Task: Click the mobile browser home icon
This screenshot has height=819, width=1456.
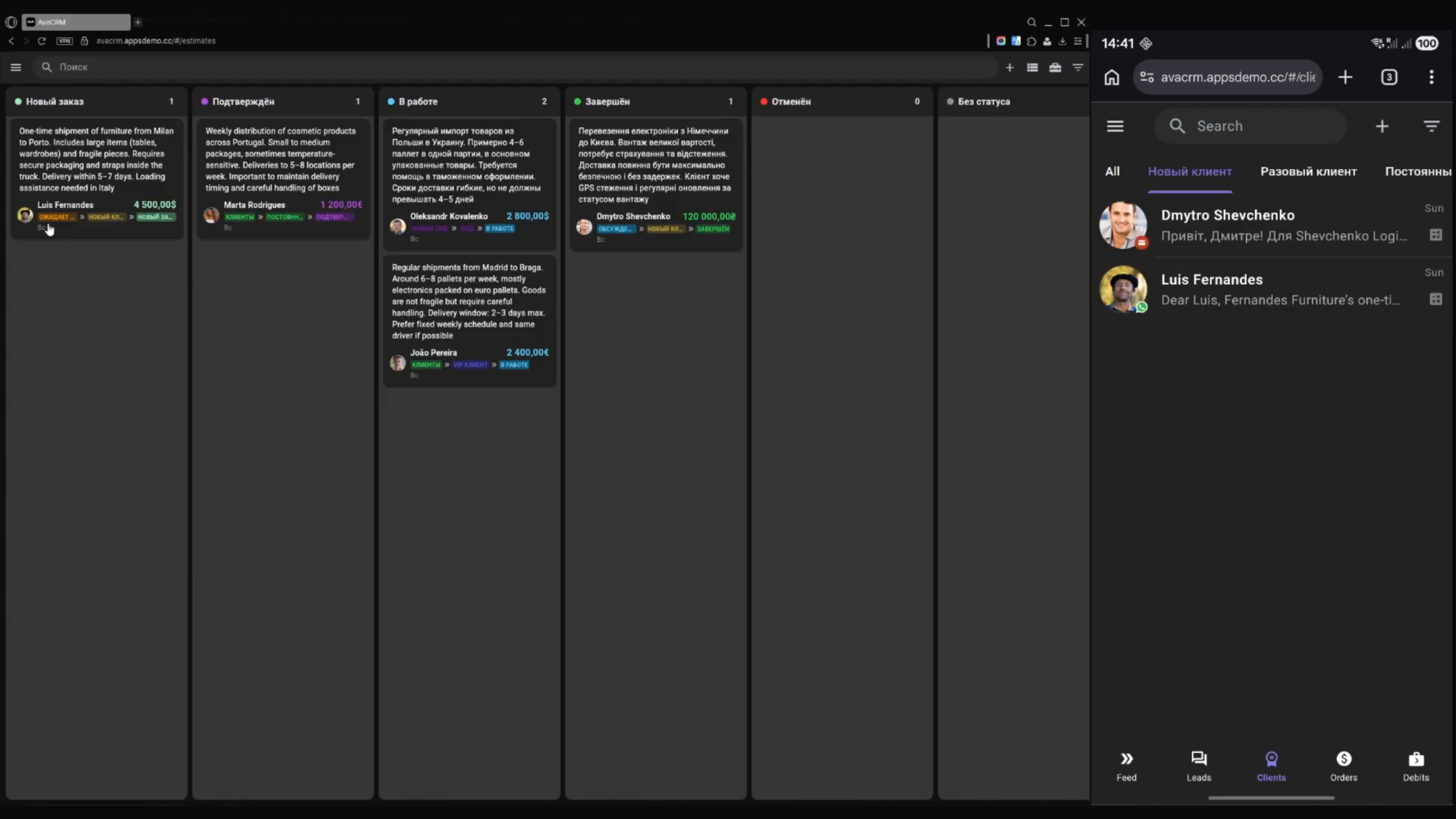Action: tap(1112, 77)
